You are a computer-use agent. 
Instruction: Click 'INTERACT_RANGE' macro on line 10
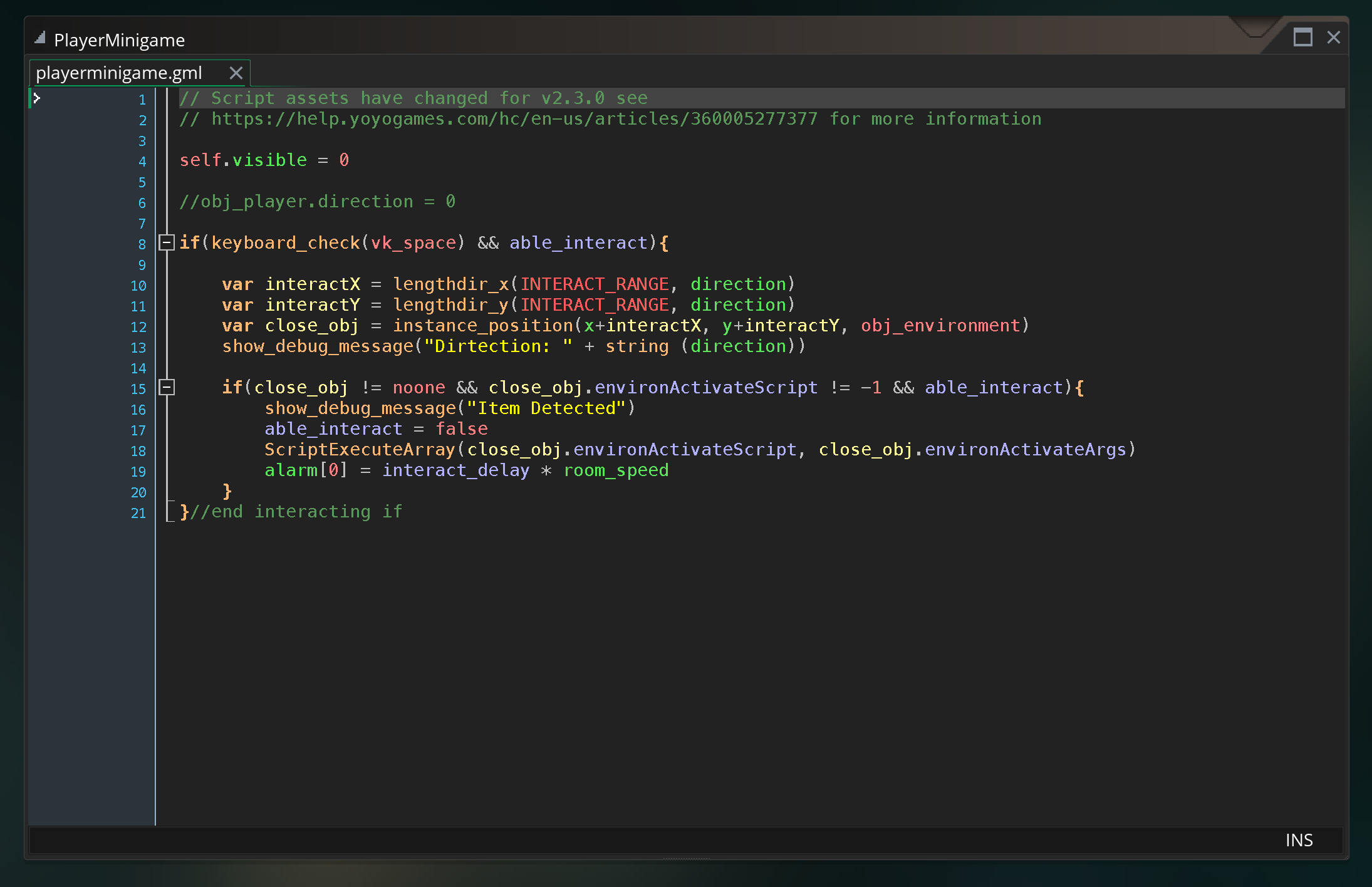[x=595, y=284]
